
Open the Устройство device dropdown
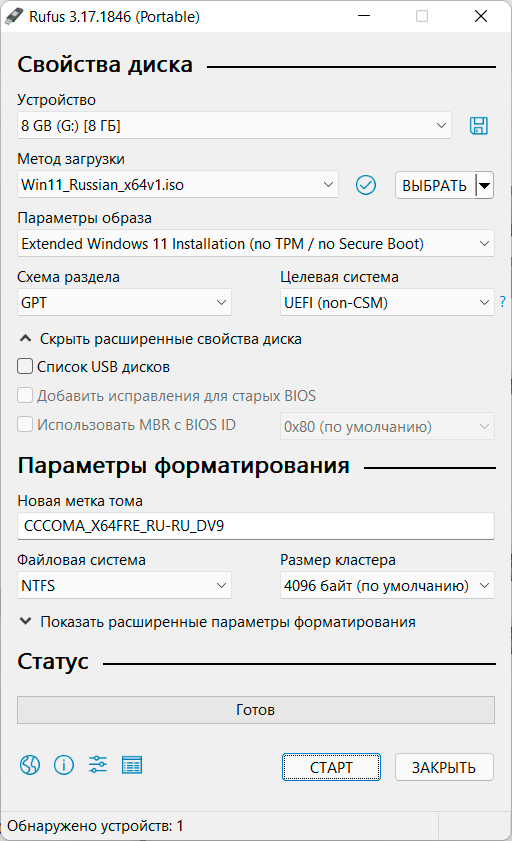pos(234,126)
